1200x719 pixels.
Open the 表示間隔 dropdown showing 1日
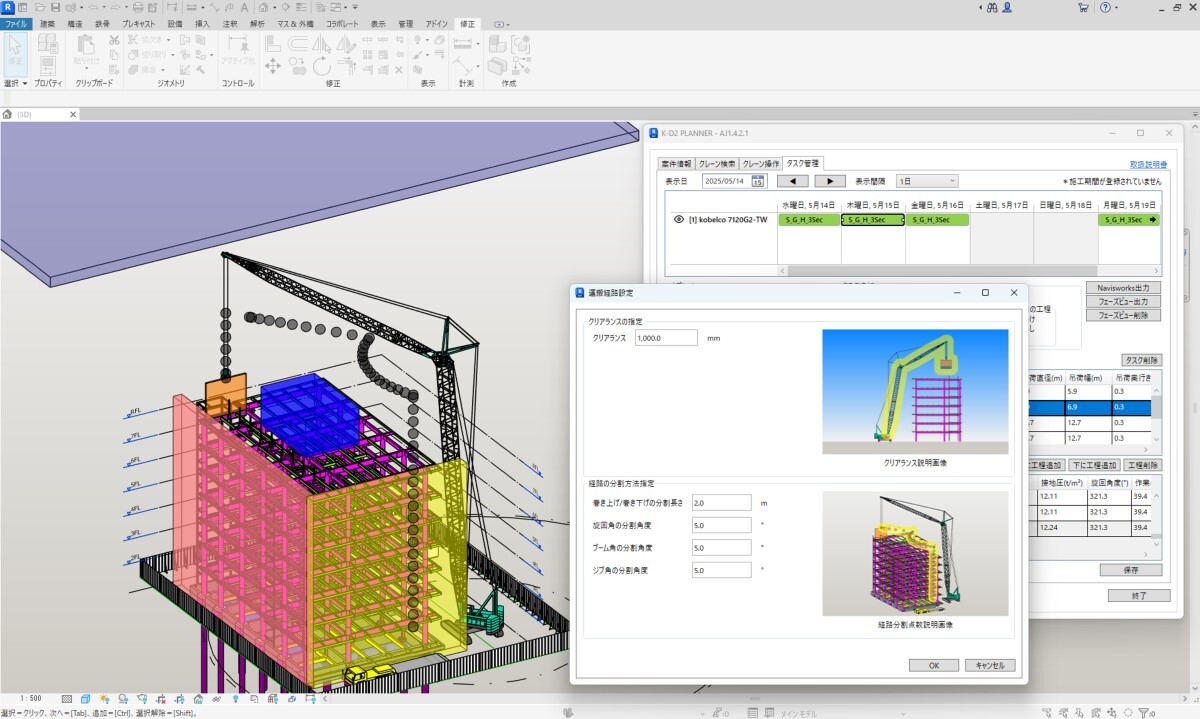pos(927,181)
